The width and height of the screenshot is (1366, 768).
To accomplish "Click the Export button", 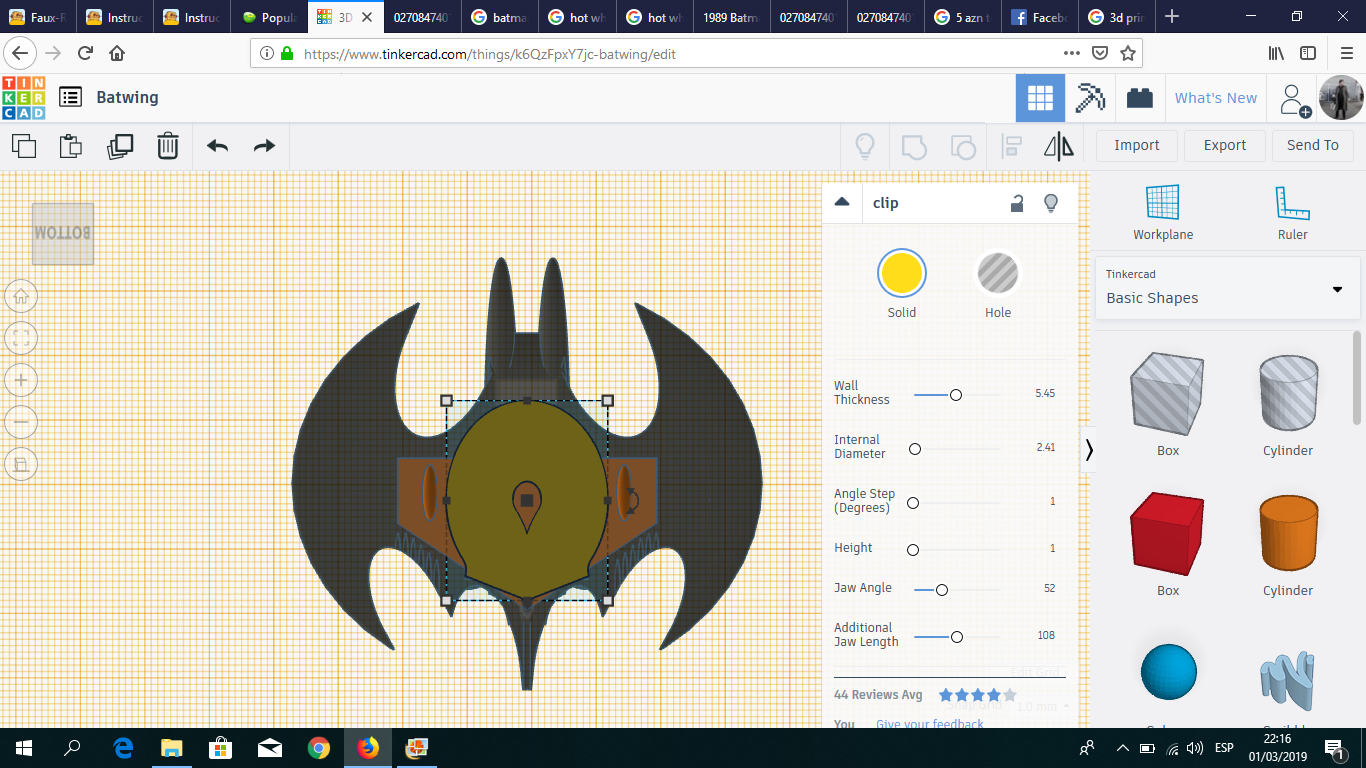I will click(1224, 145).
